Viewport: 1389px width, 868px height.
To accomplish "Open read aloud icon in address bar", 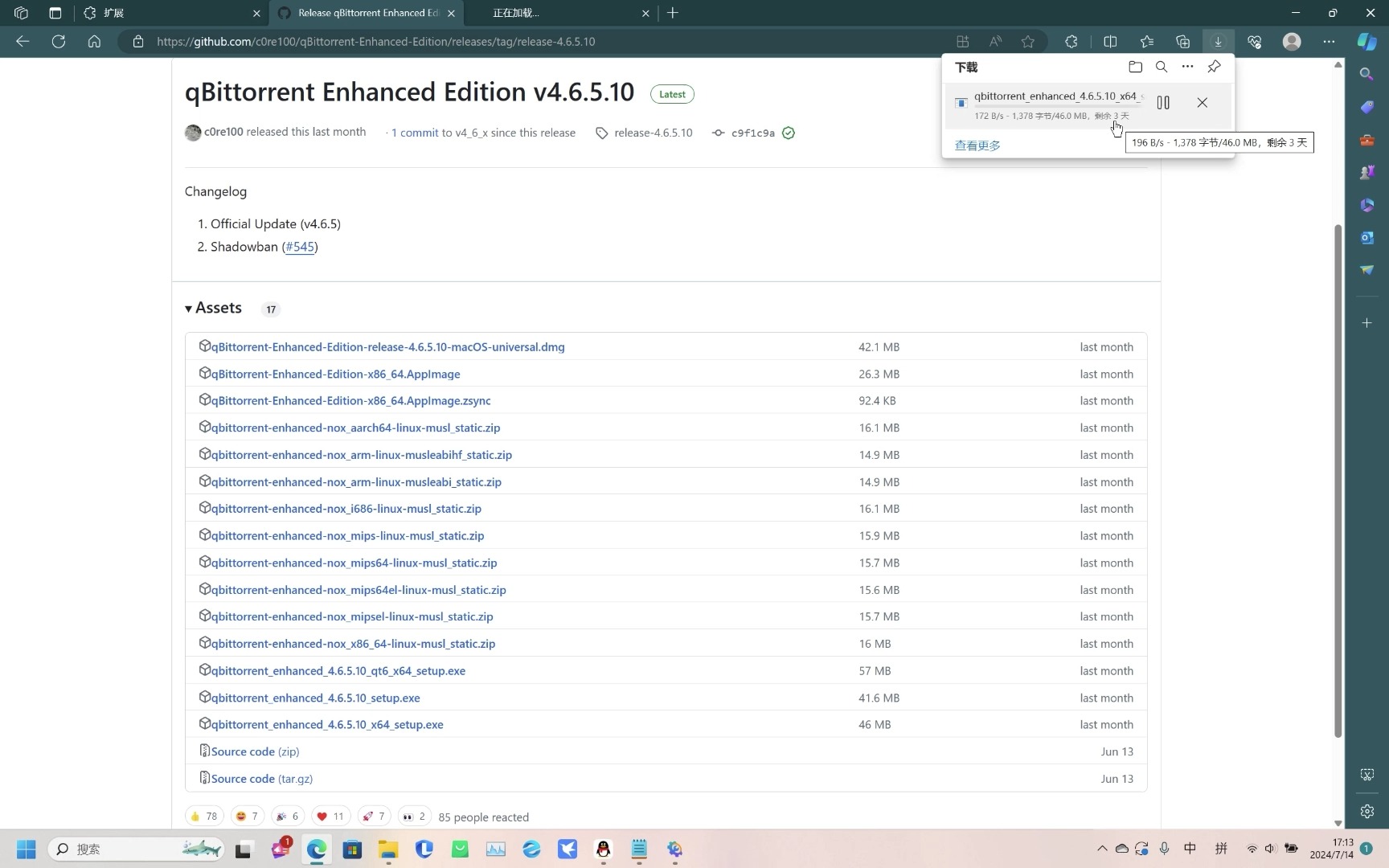I will 995,42.
